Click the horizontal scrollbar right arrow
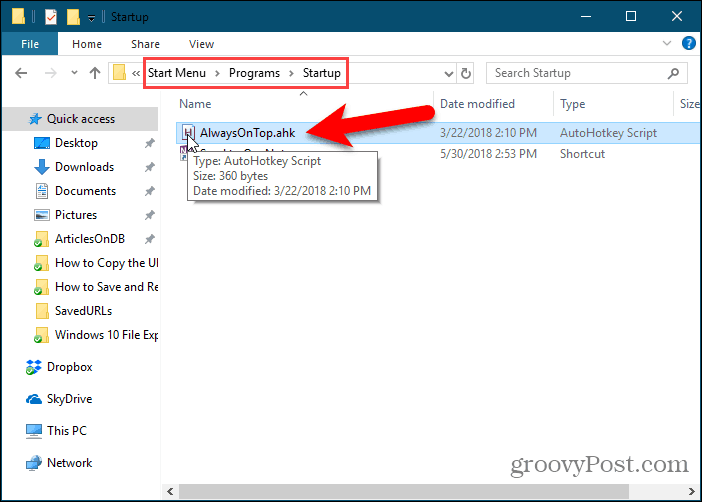The height and width of the screenshot is (502, 702). [692, 492]
